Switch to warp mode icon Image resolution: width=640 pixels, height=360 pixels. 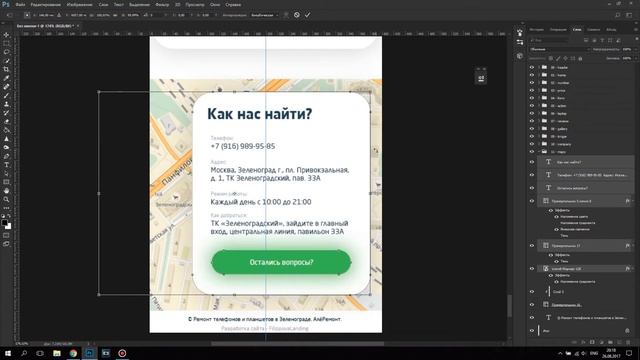[286, 15]
